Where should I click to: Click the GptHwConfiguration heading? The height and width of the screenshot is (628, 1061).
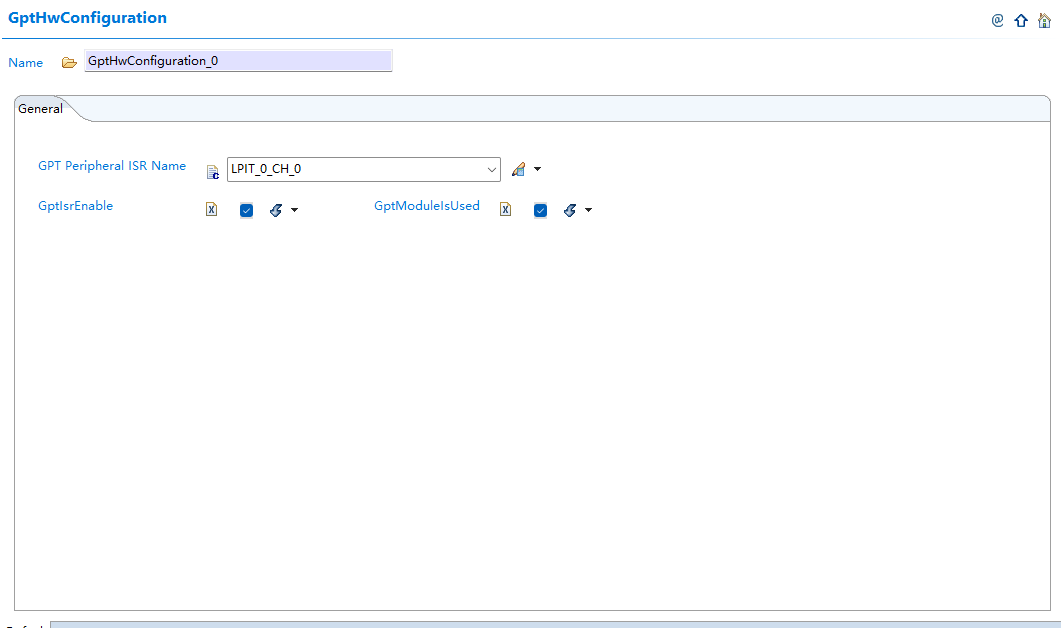(87, 17)
